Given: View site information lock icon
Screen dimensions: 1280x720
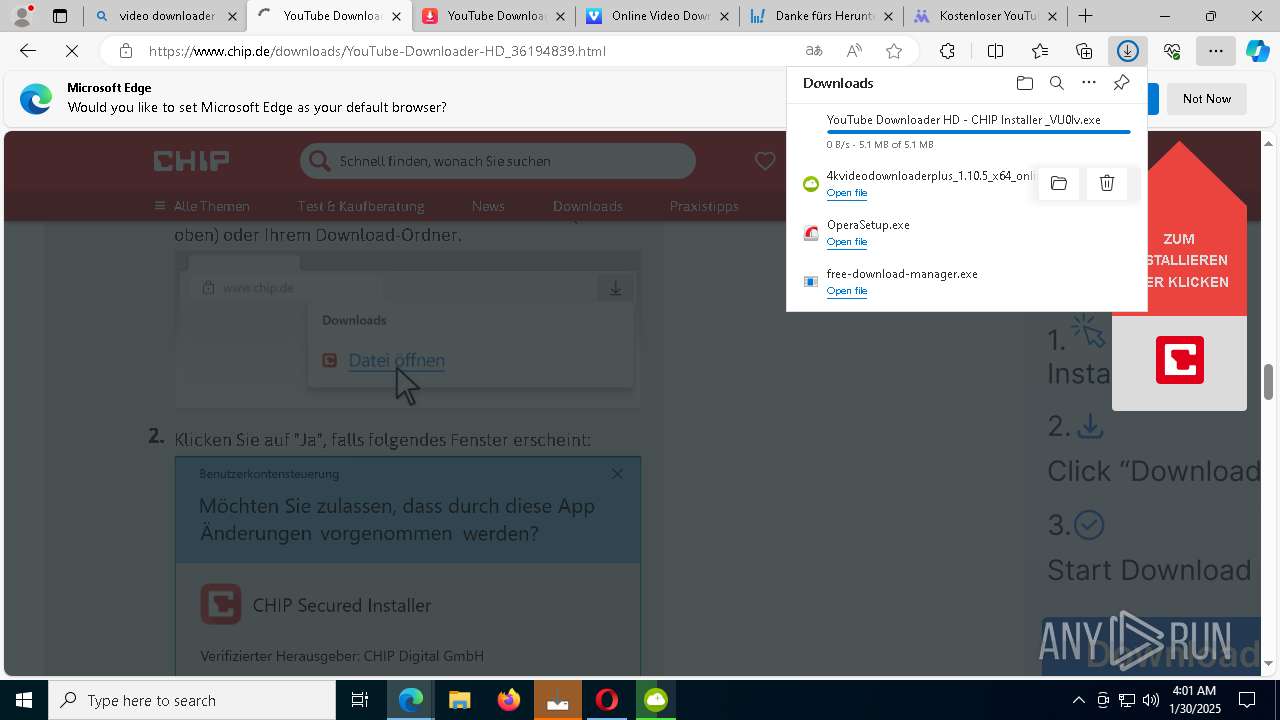Looking at the screenshot, I should pos(125,51).
